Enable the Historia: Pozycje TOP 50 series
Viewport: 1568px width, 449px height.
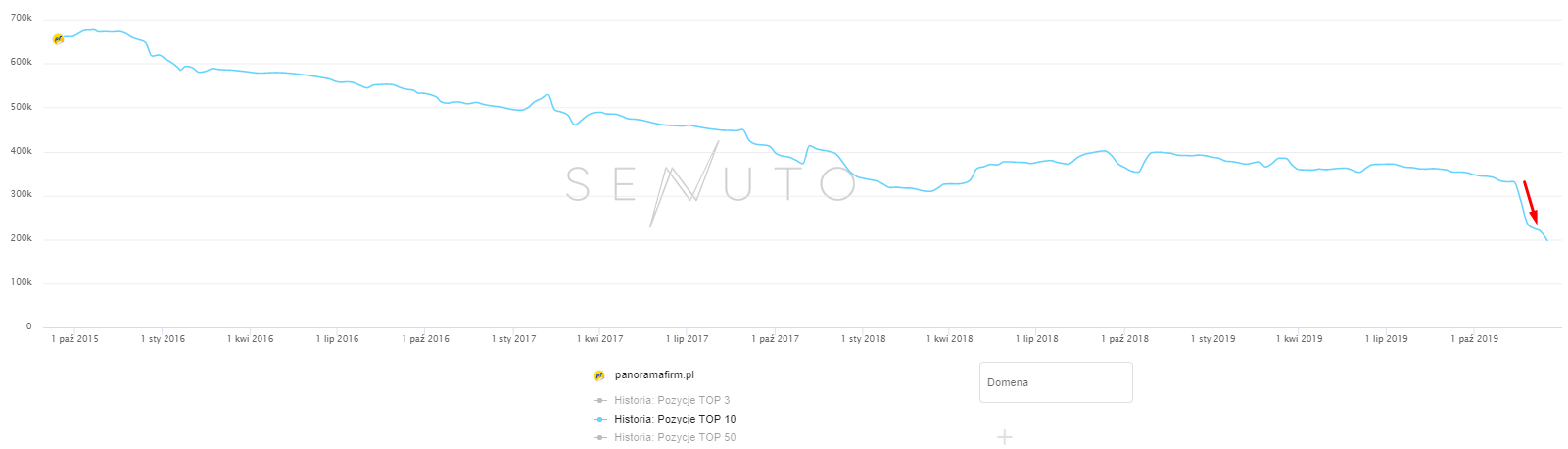675,438
